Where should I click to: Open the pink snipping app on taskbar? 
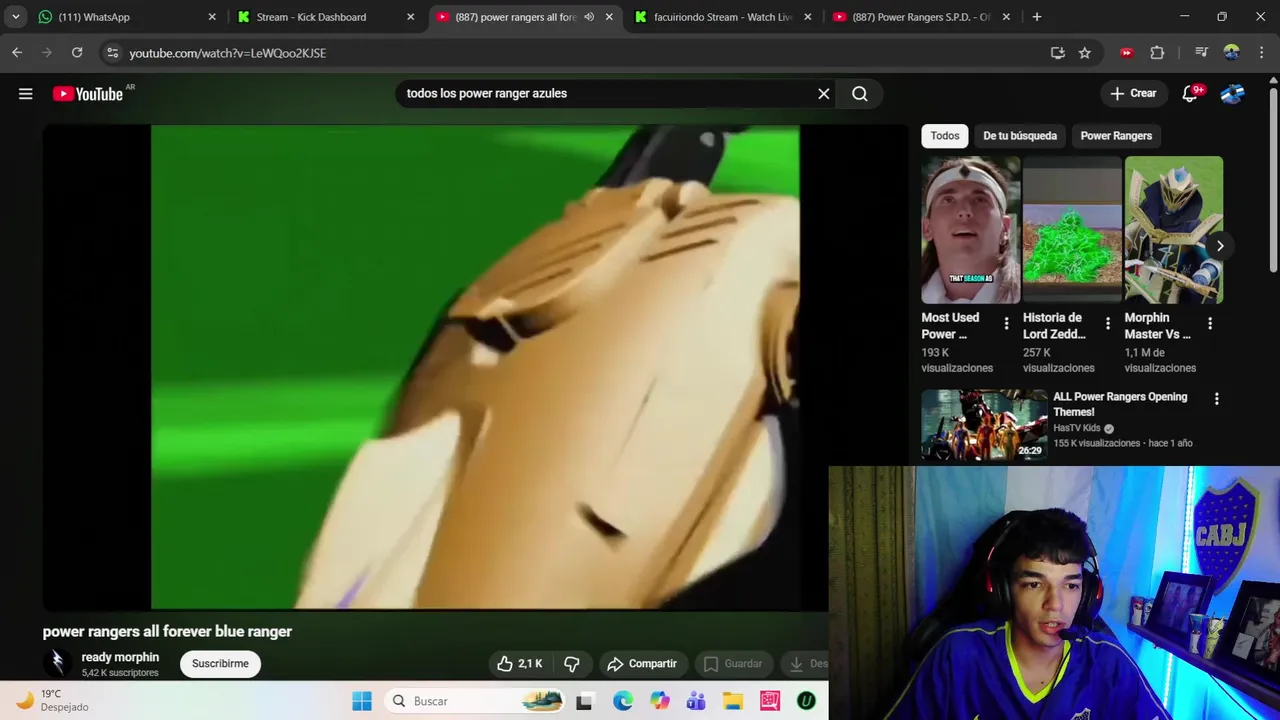[x=770, y=701]
